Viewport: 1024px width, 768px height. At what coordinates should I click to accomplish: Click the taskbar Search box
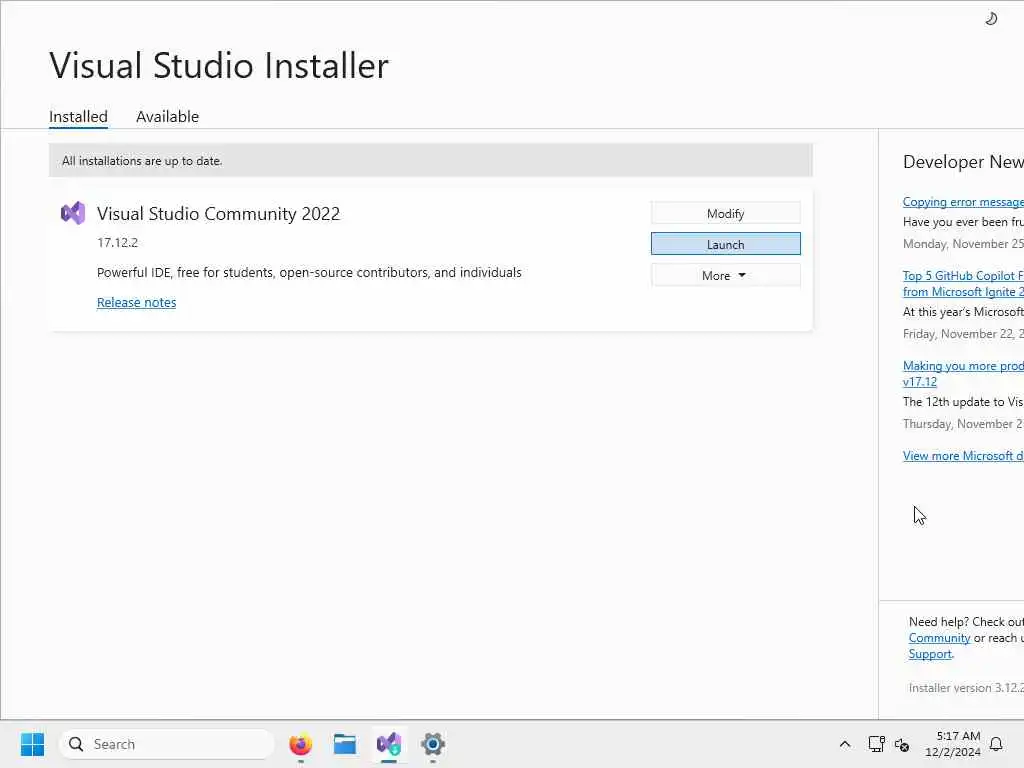[x=167, y=744]
